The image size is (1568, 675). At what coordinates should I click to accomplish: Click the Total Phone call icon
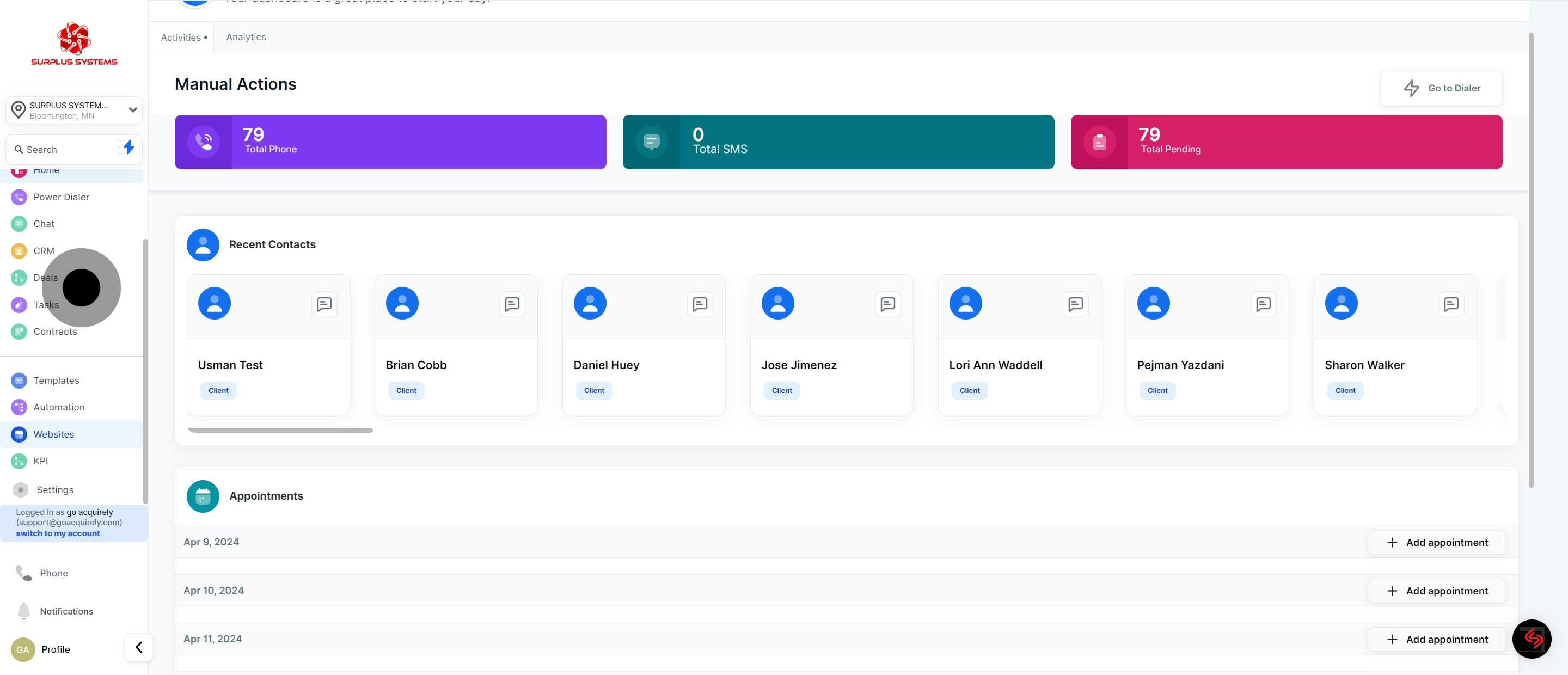[203, 142]
